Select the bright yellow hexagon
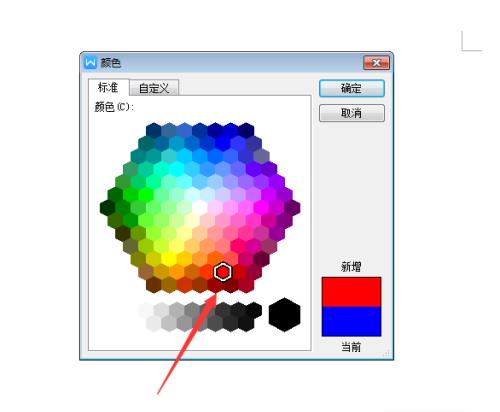 pos(169,259)
